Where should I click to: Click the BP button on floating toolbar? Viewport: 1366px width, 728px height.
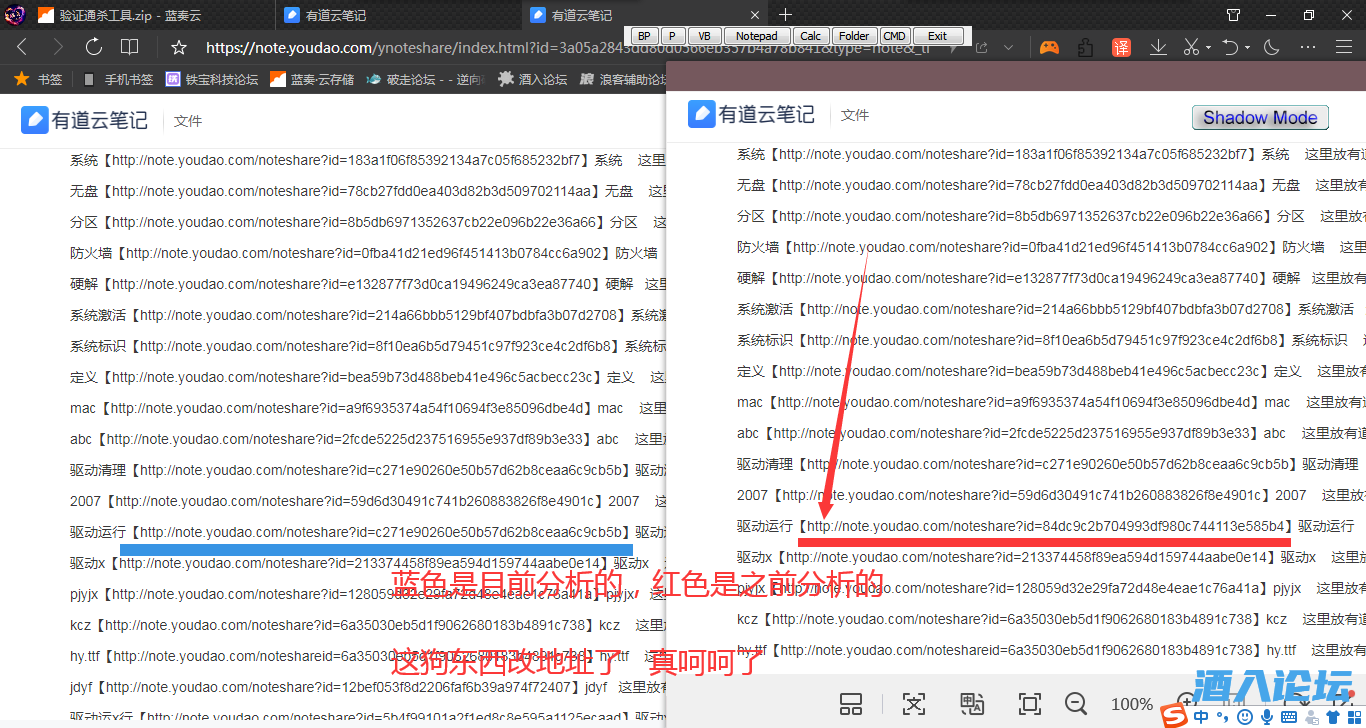tap(643, 36)
